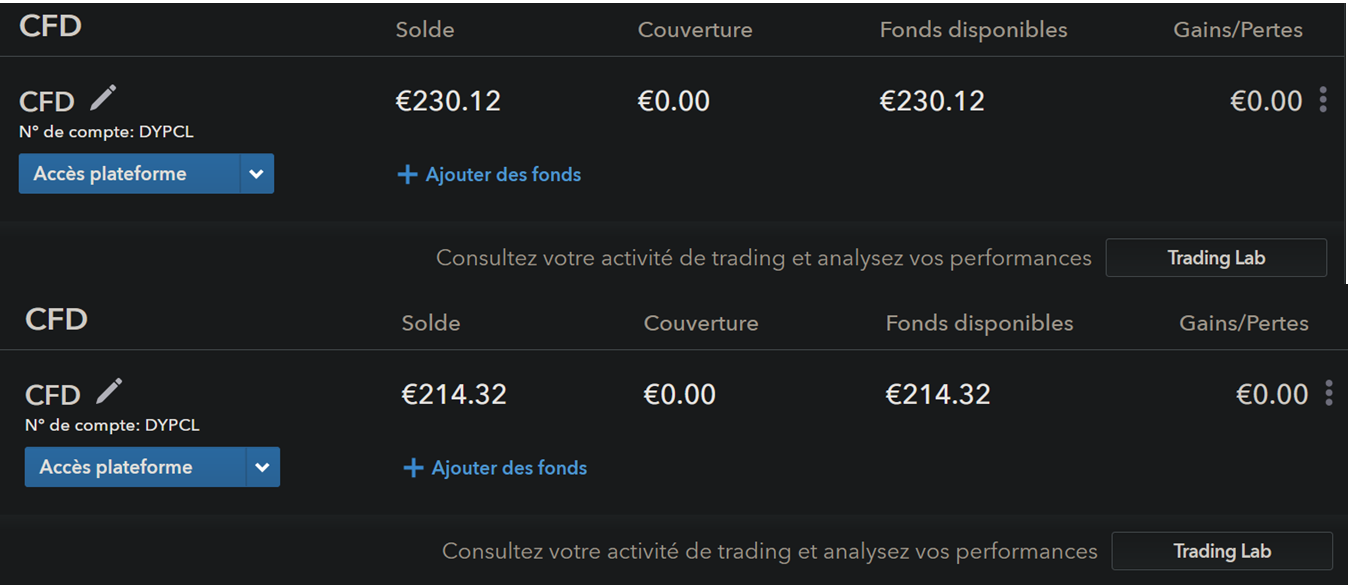Open the three-dot menu of the €230.12 account

1323,100
